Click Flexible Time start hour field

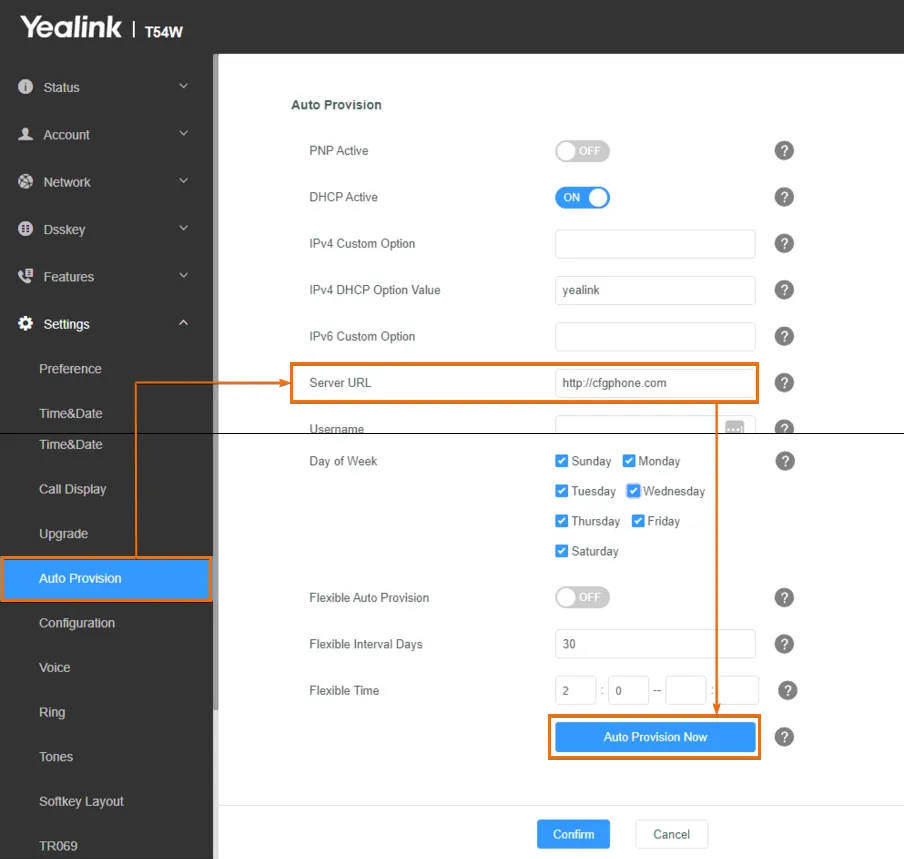pos(575,691)
